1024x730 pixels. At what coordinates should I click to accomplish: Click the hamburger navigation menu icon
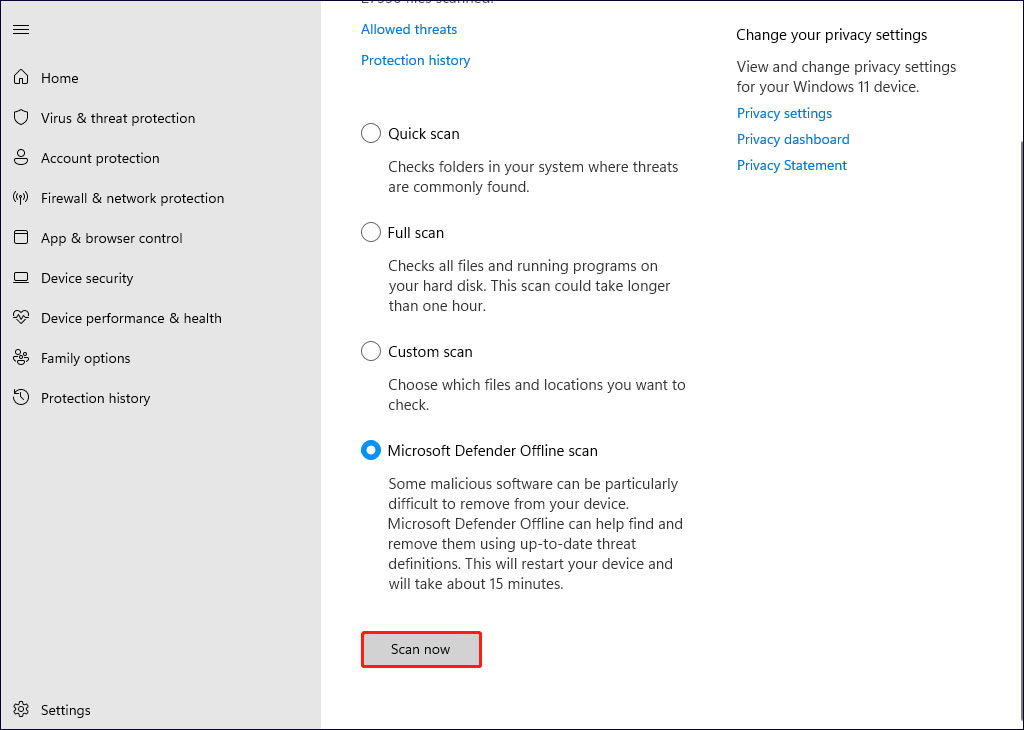[21, 30]
